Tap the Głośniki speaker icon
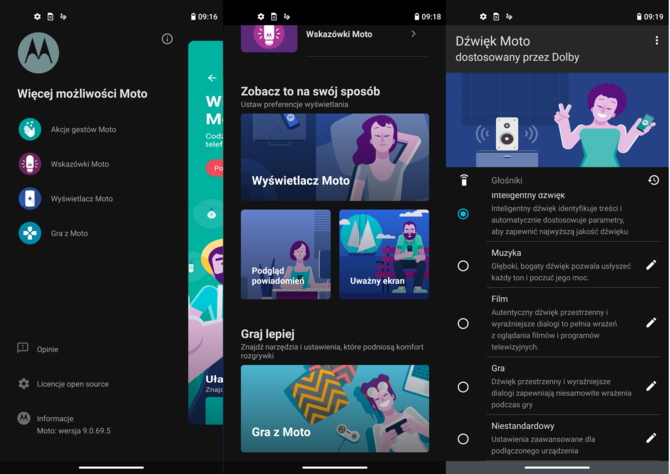Screen dimensions: 670x474 coord(464,180)
